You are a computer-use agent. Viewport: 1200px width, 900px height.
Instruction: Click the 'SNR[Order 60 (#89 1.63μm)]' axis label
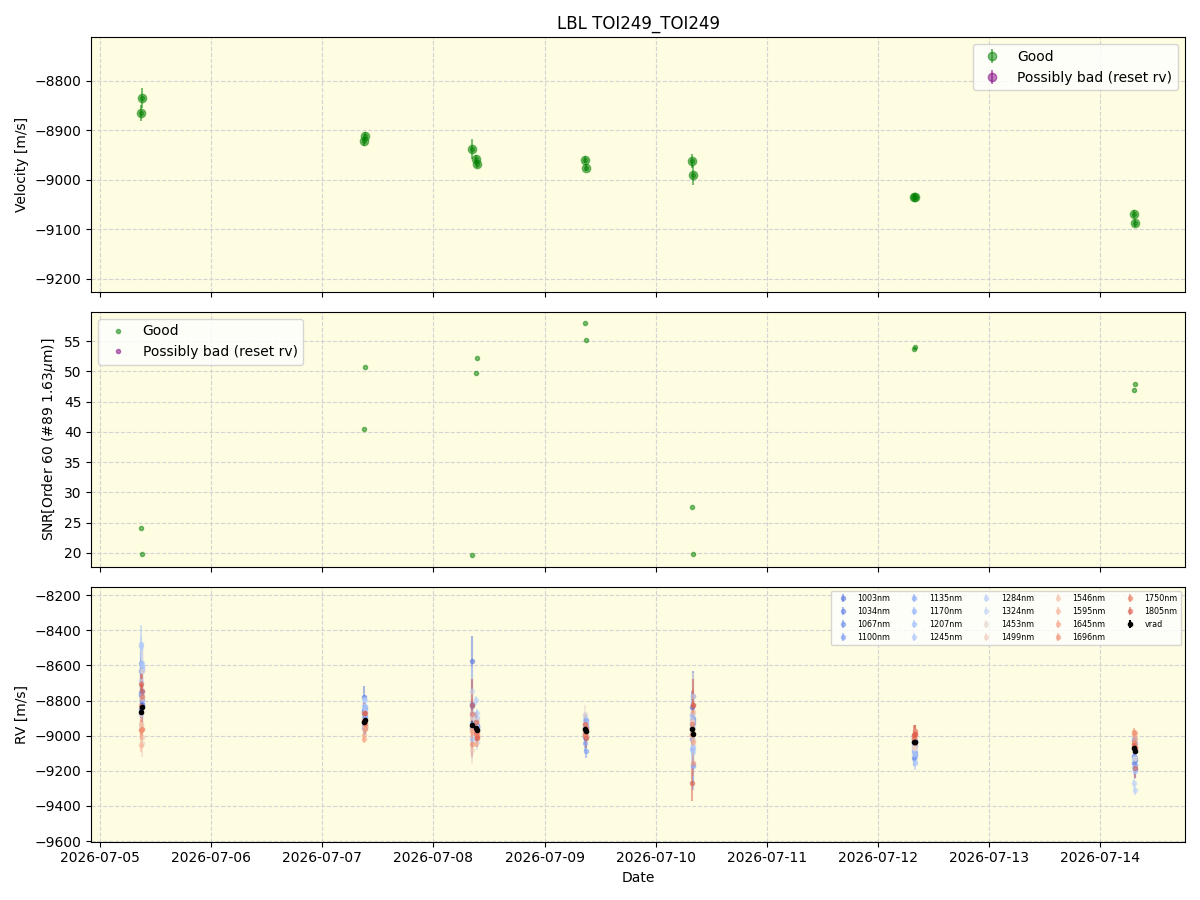point(47,439)
